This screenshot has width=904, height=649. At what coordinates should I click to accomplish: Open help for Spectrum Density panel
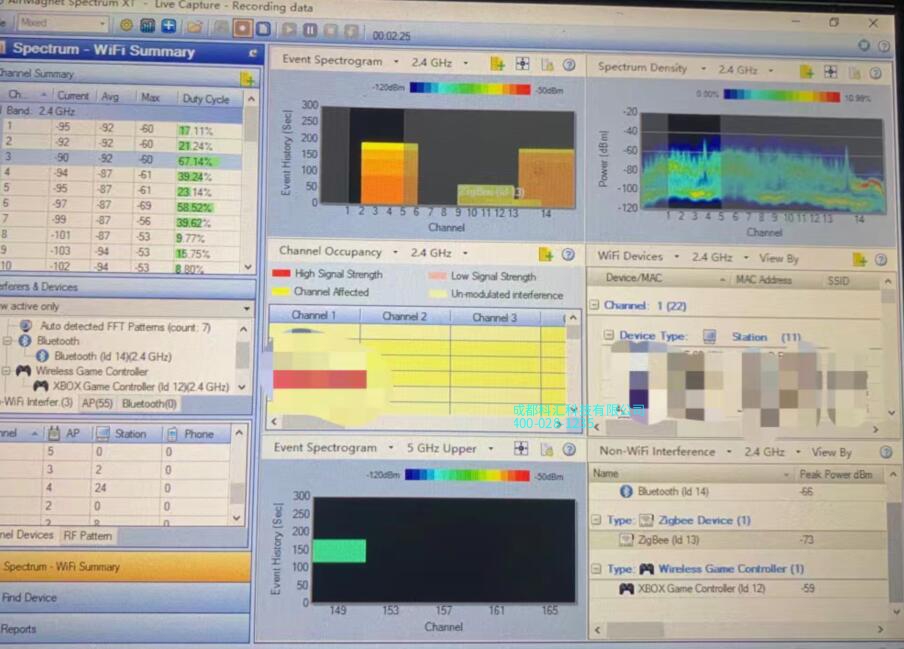875,73
